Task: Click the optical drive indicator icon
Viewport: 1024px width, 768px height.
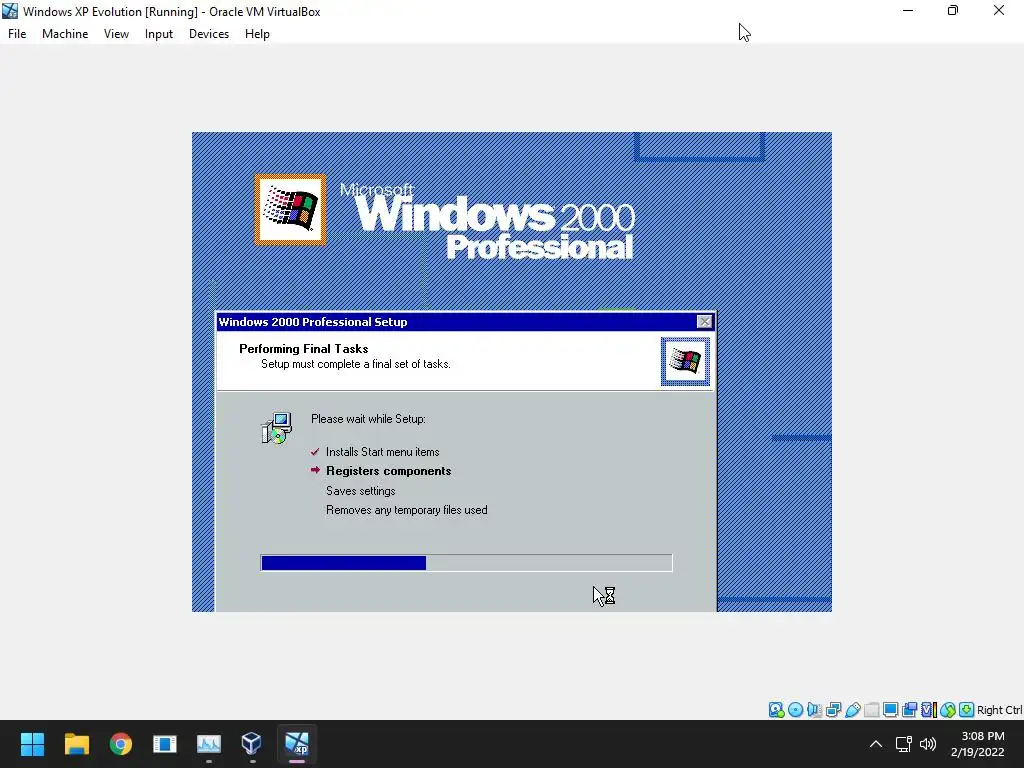Action: click(795, 710)
